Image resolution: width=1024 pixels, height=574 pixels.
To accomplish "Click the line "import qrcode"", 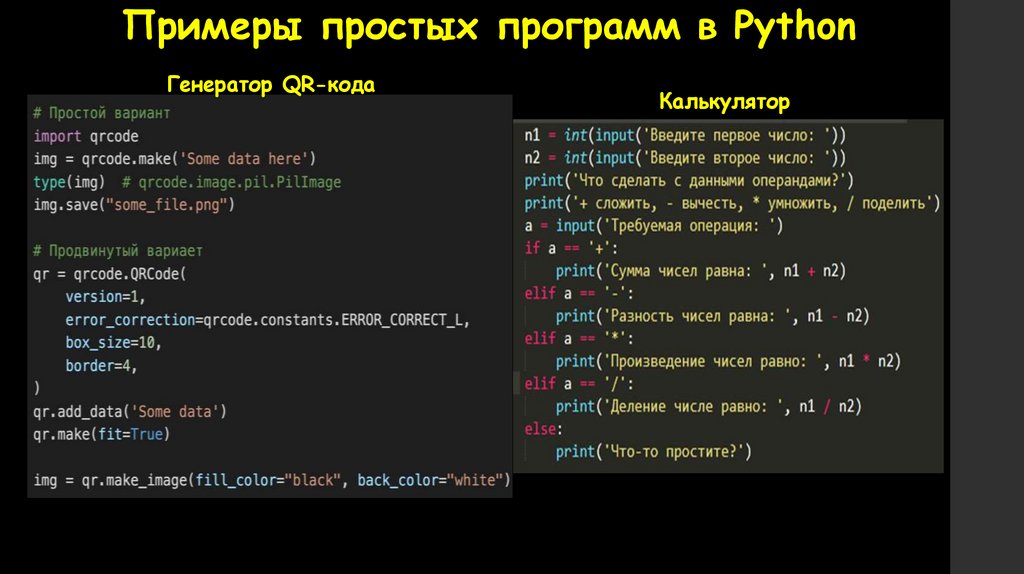I will coord(86,136).
